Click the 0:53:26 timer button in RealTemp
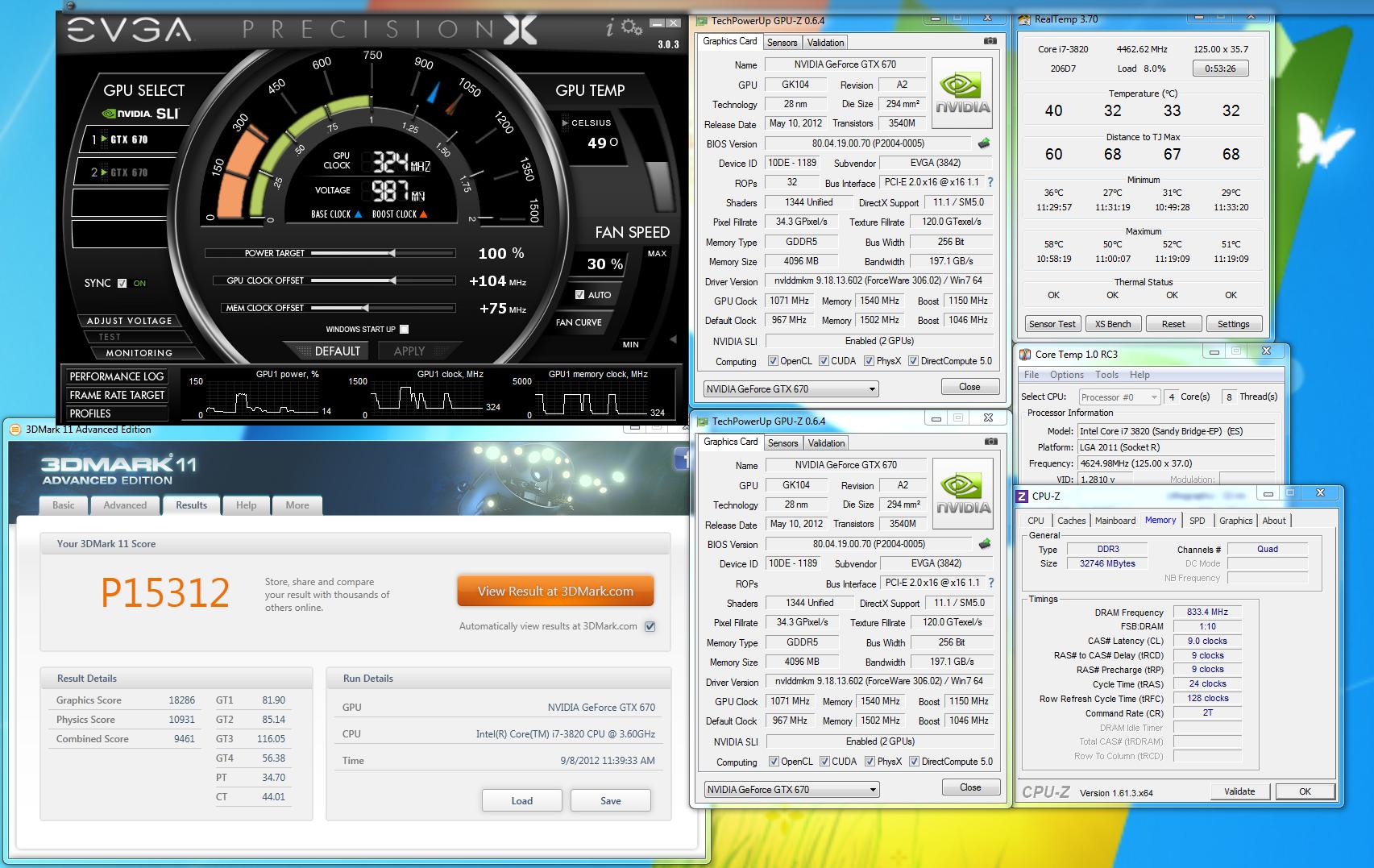 coord(1220,69)
